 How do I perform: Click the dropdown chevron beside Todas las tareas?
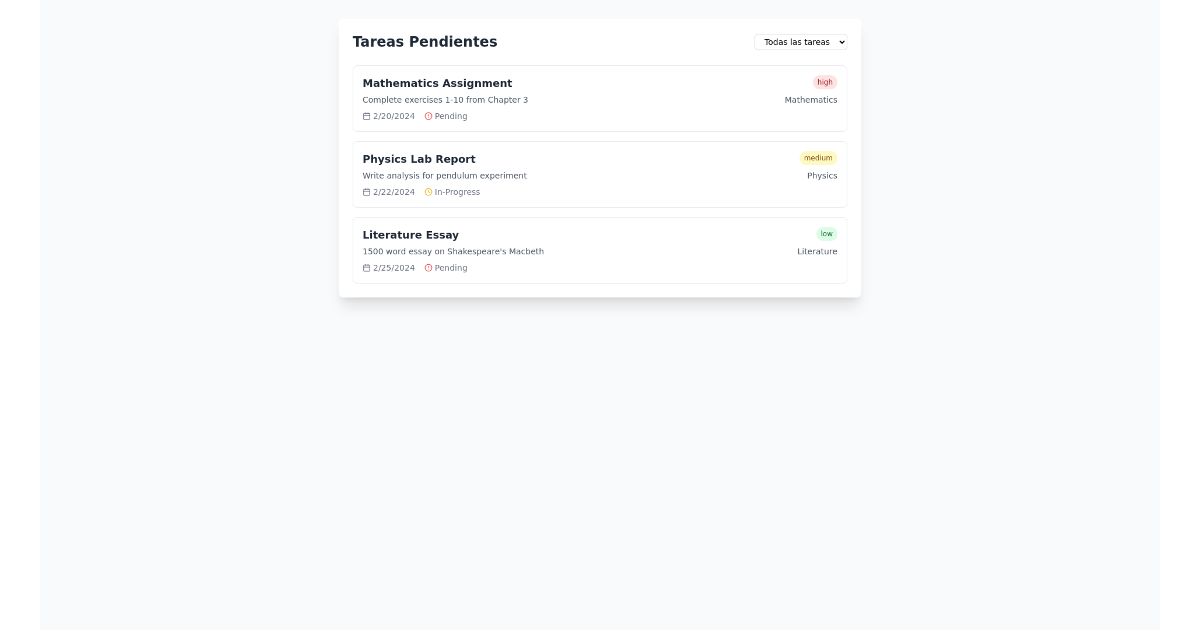click(839, 42)
